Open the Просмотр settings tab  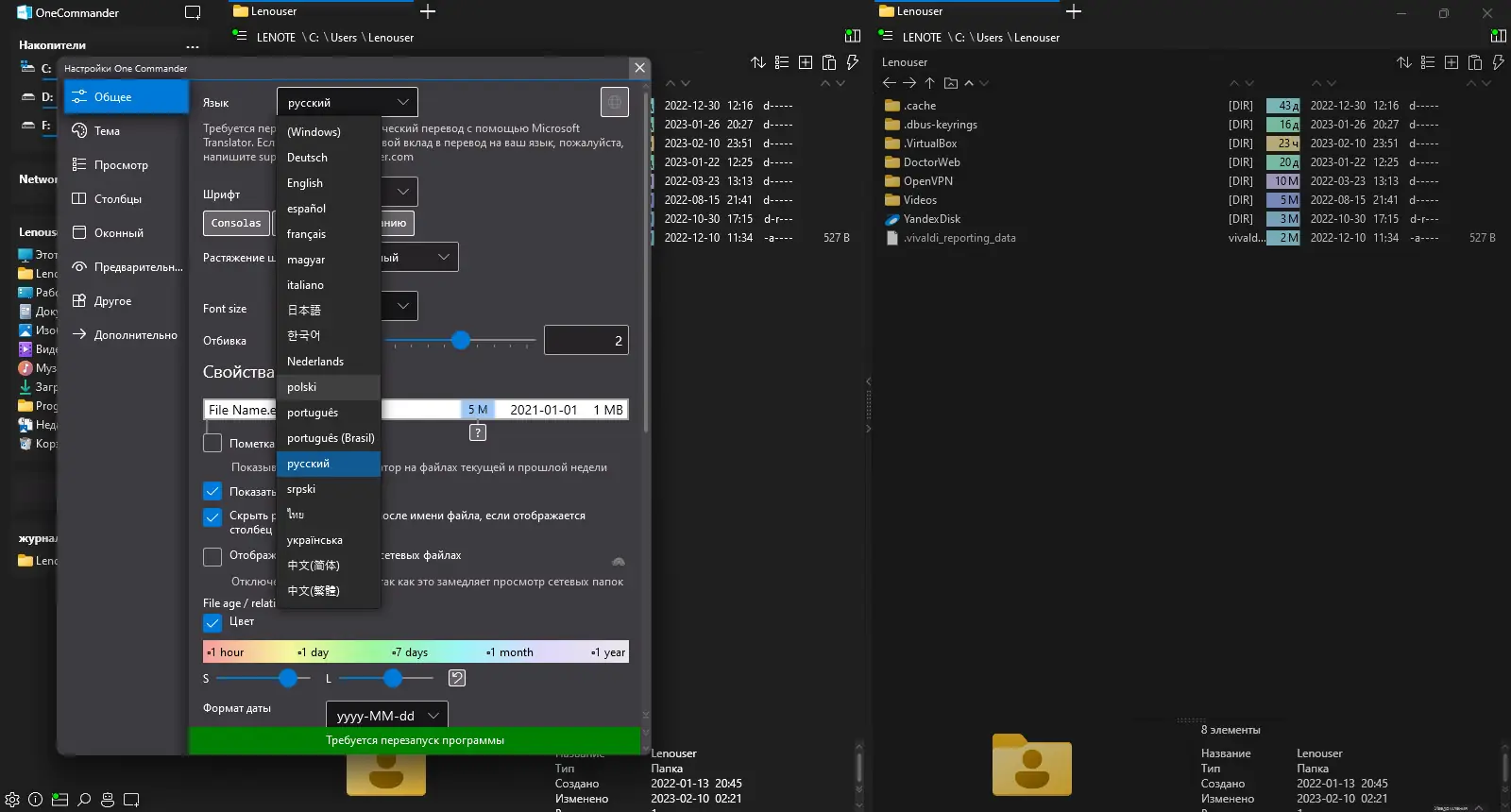pos(127,165)
